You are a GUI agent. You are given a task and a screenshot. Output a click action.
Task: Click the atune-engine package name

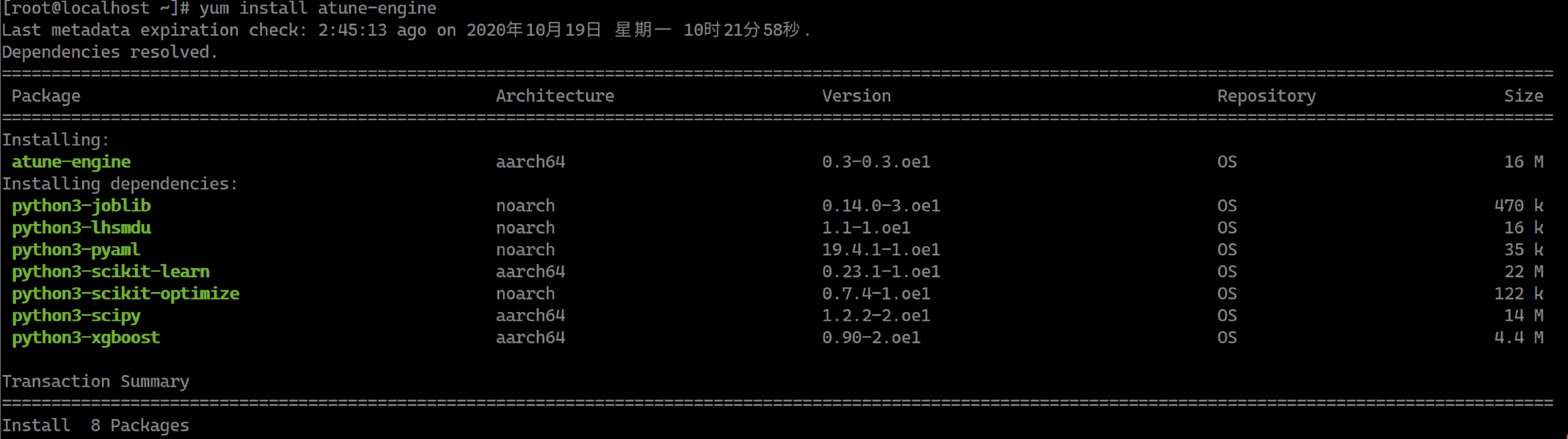71,162
